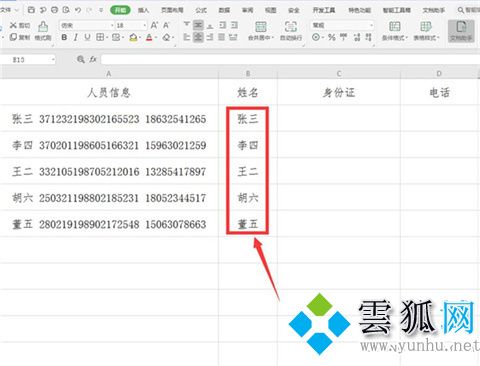Toggle Bold formatting

pyautogui.click(x=64, y=37)
